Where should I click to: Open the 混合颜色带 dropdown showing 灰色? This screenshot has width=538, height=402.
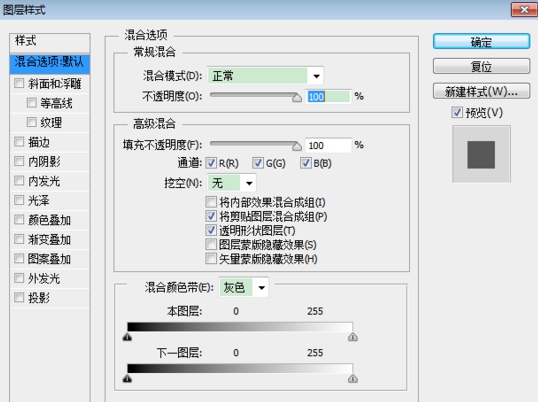[244, 287]
